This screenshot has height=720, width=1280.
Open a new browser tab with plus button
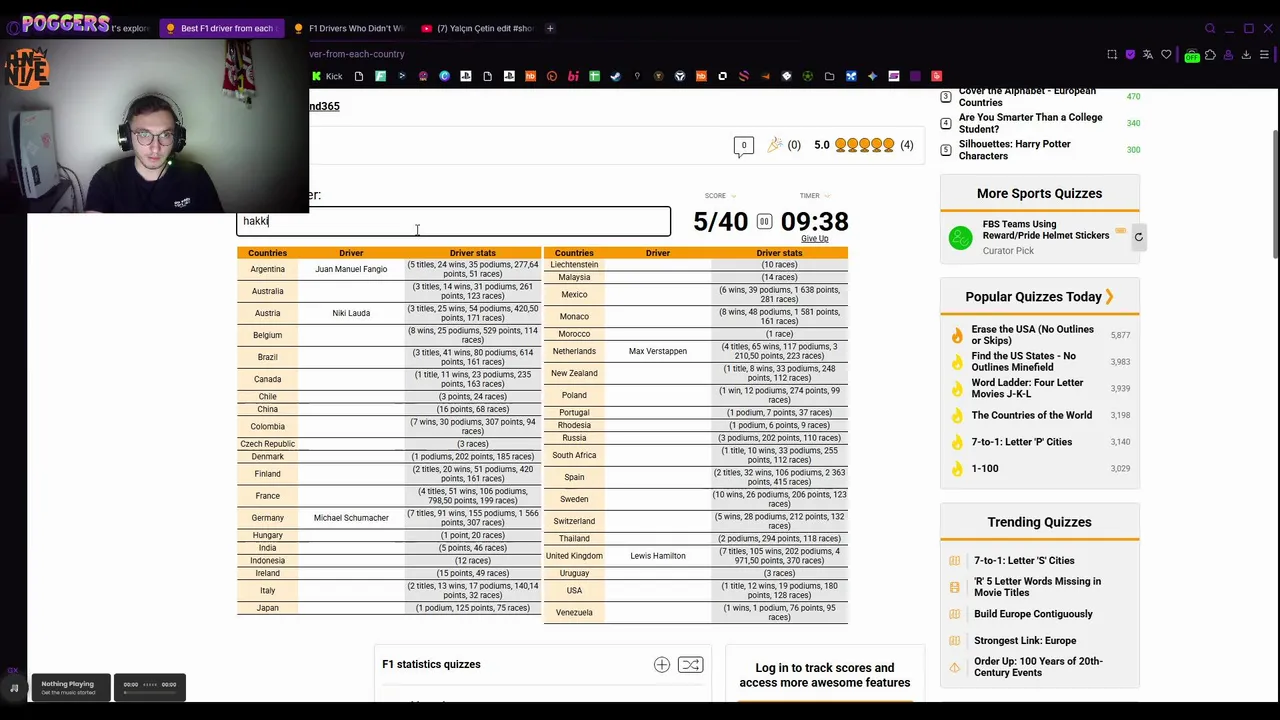click(550, 28)
